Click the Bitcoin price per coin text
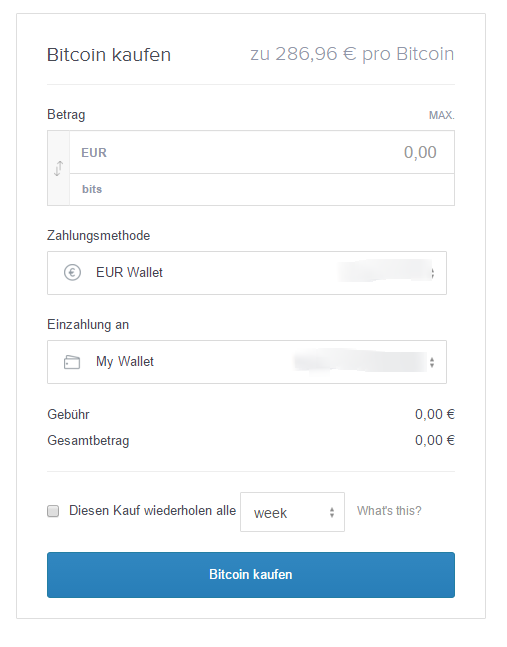 tap(352, 54)
